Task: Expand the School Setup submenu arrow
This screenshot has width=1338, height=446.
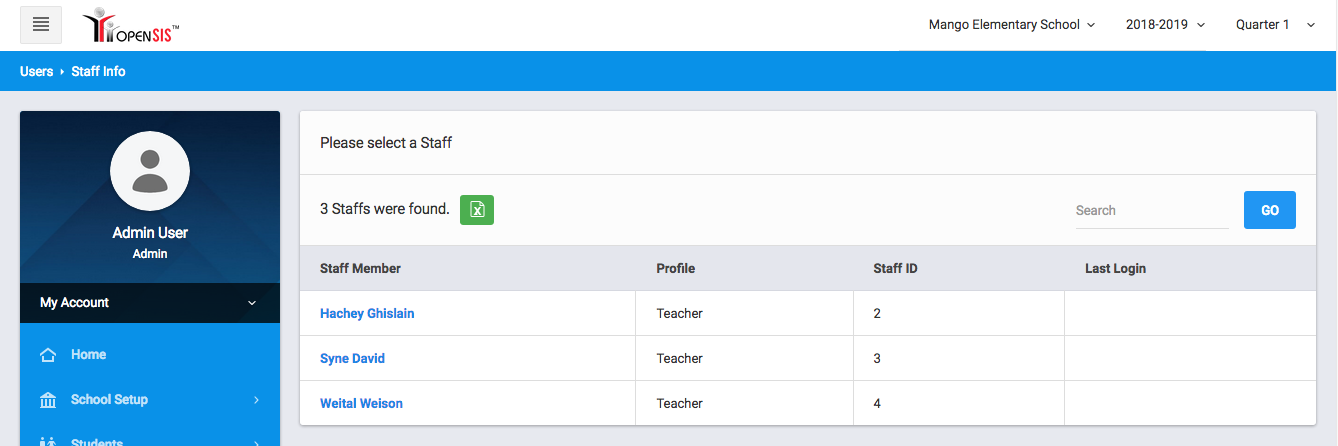Action: 256,400
